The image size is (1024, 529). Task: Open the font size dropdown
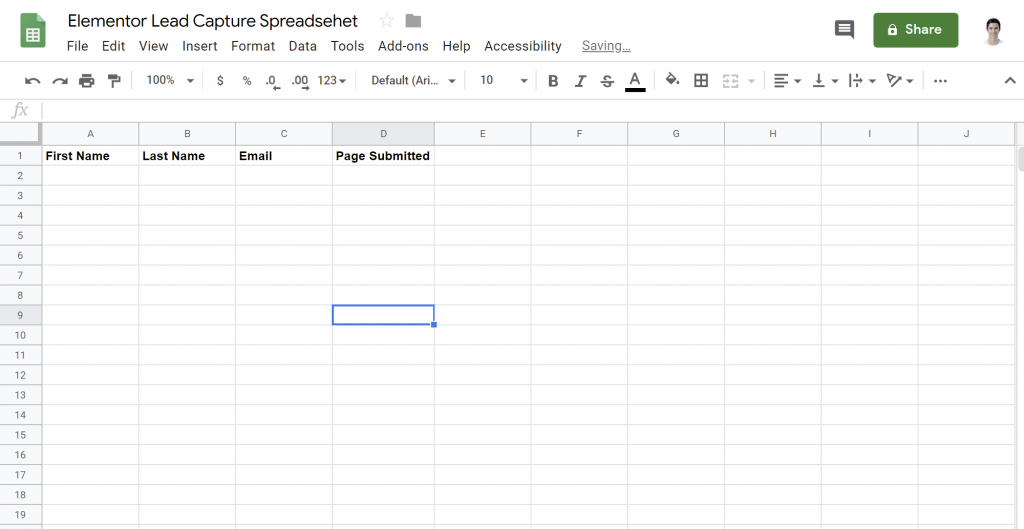point(502,80)
